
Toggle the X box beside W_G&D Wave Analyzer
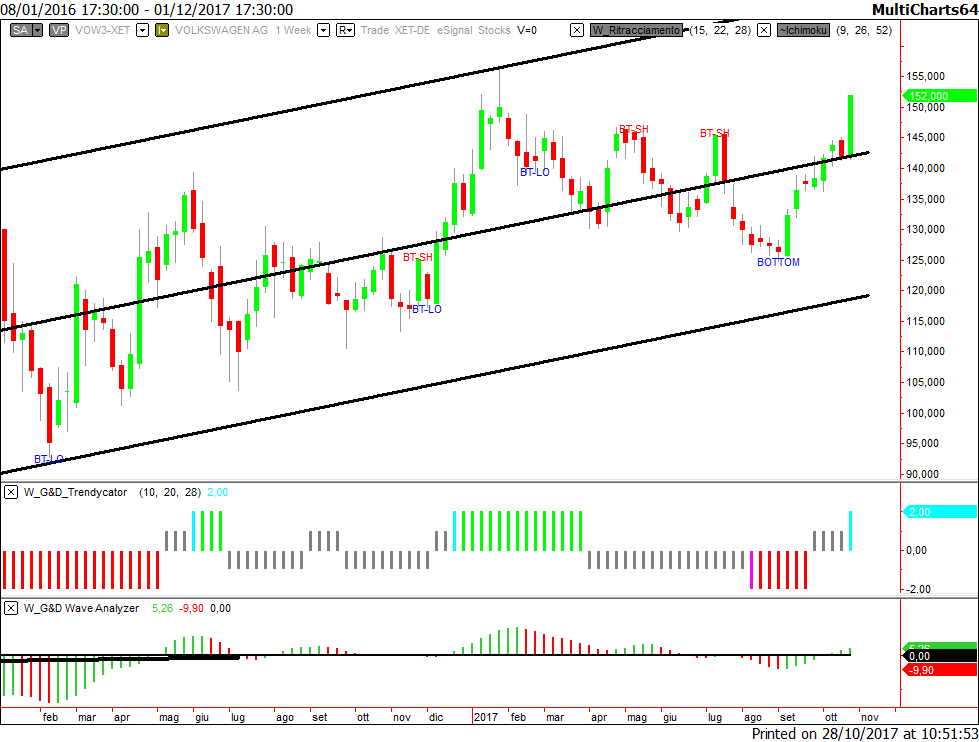click(11, 608)
